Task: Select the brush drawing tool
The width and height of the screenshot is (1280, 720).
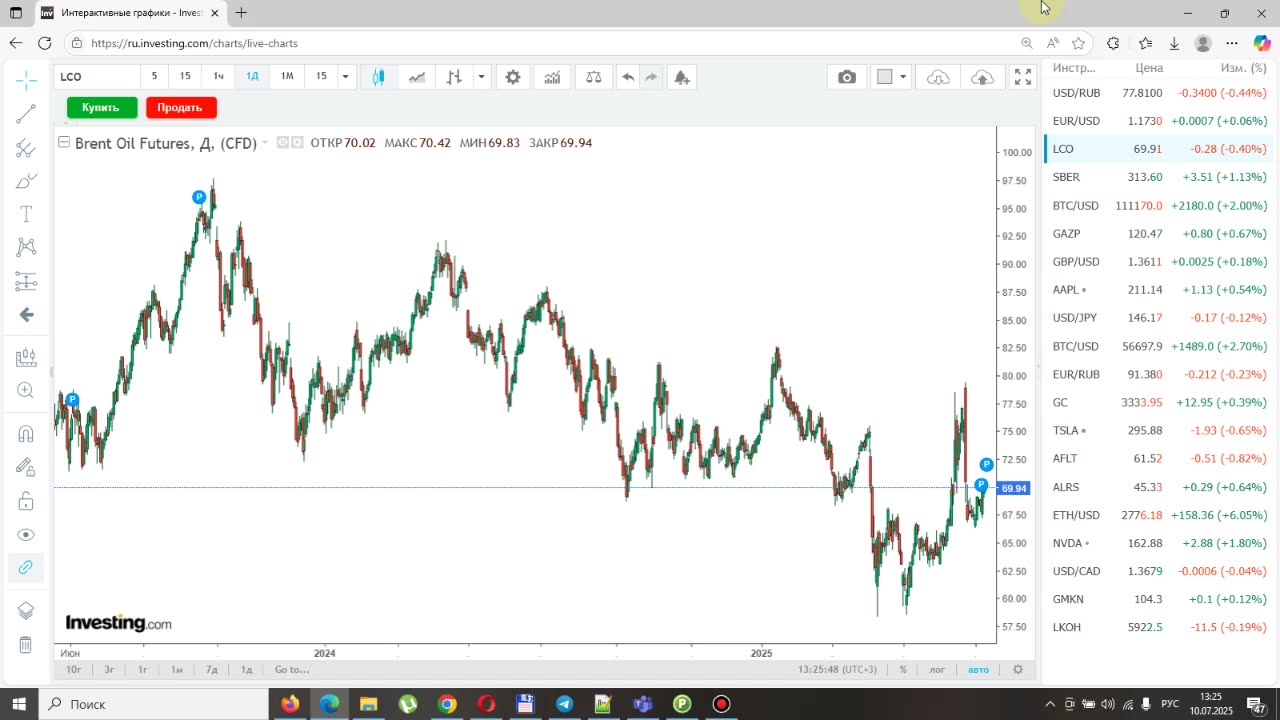Action: [x=26, y=181]
